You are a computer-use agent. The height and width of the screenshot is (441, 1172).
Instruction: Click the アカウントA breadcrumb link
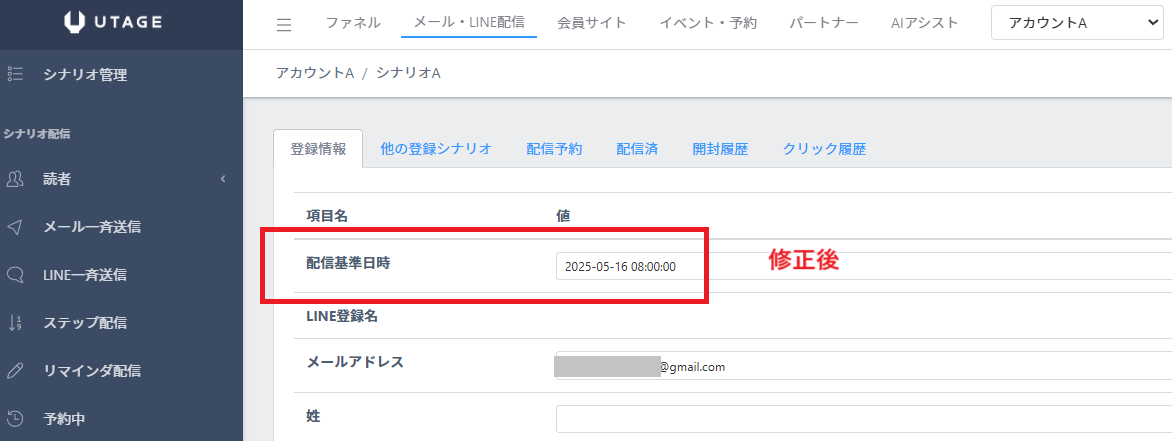315,74
